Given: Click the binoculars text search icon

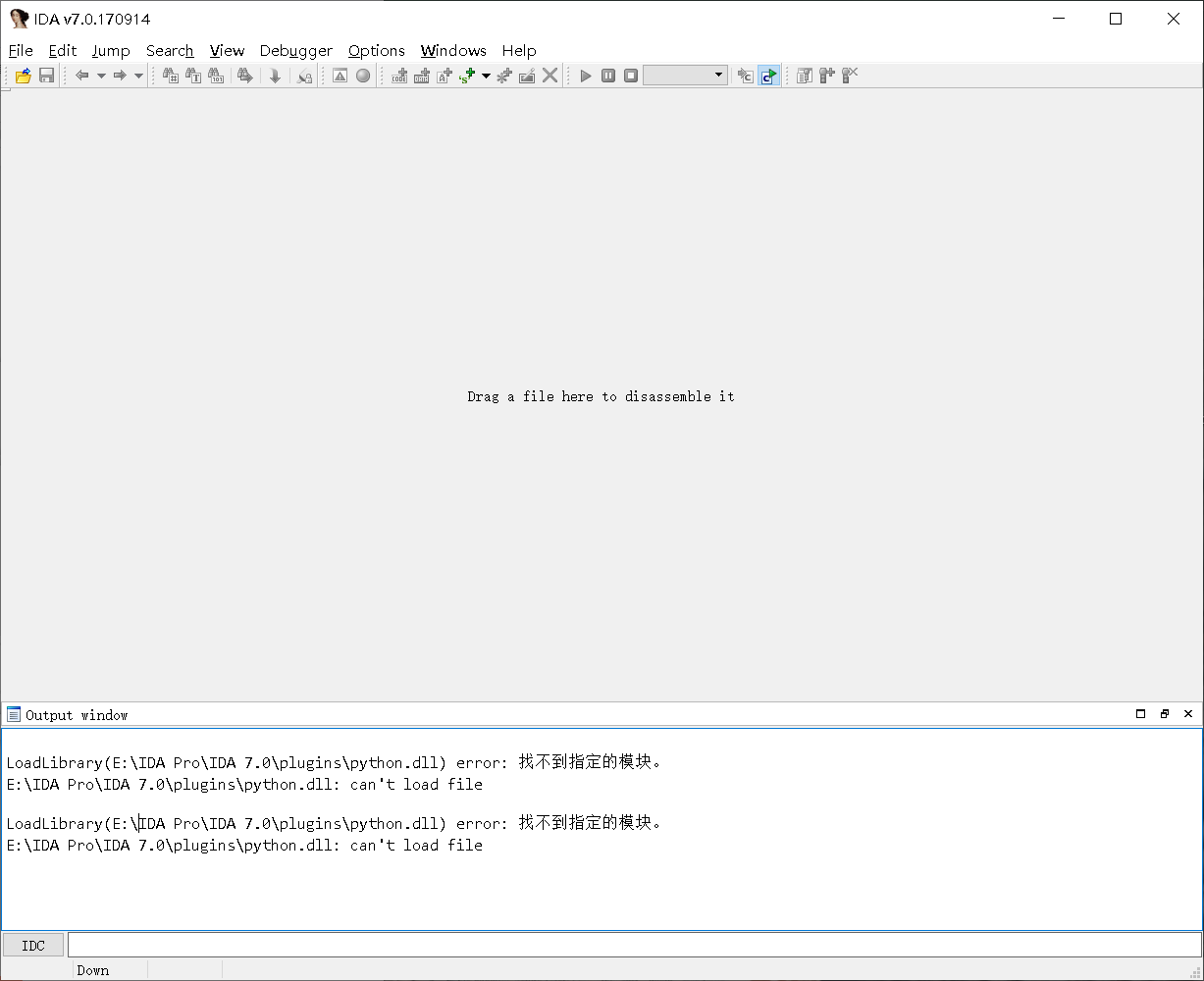Looking at the screenshot, I should click(193, 76).
